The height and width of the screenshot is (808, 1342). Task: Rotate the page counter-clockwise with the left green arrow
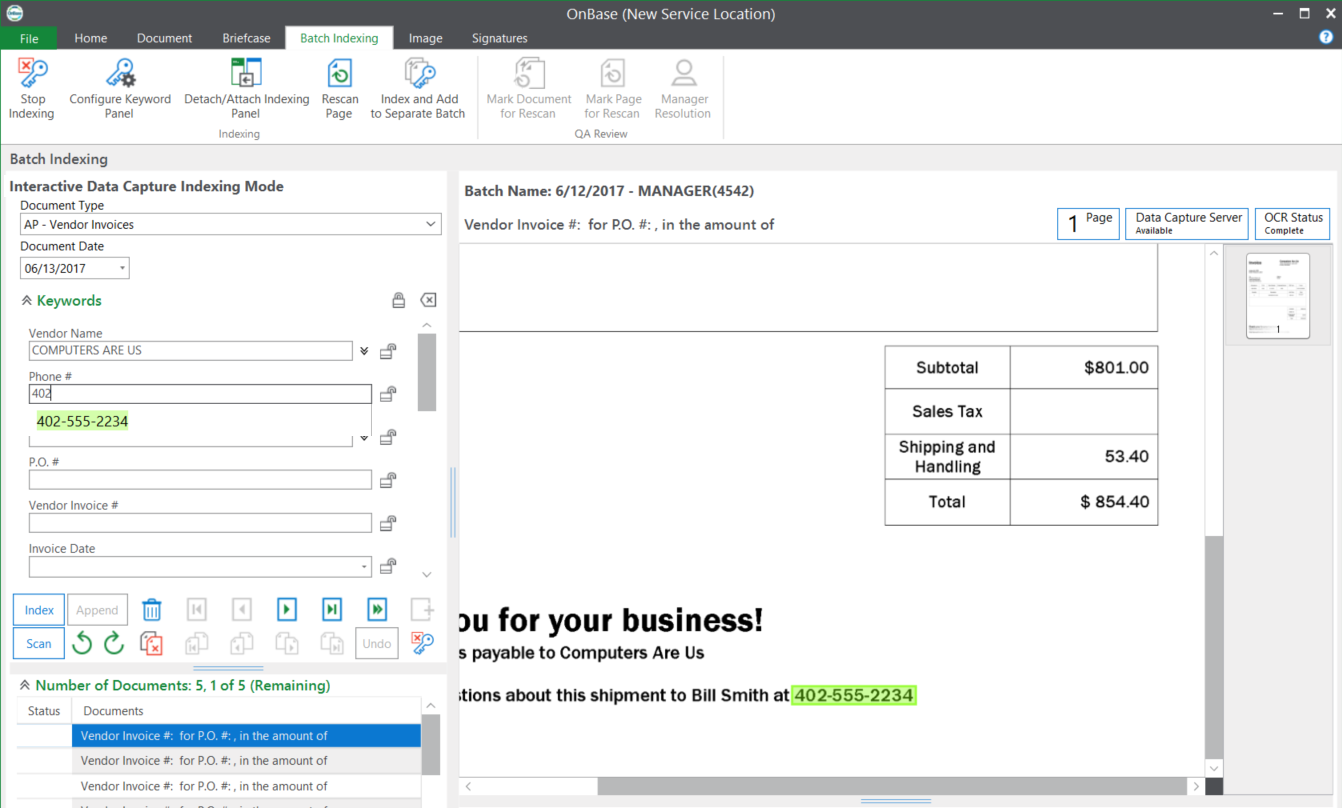pos(82,644)
